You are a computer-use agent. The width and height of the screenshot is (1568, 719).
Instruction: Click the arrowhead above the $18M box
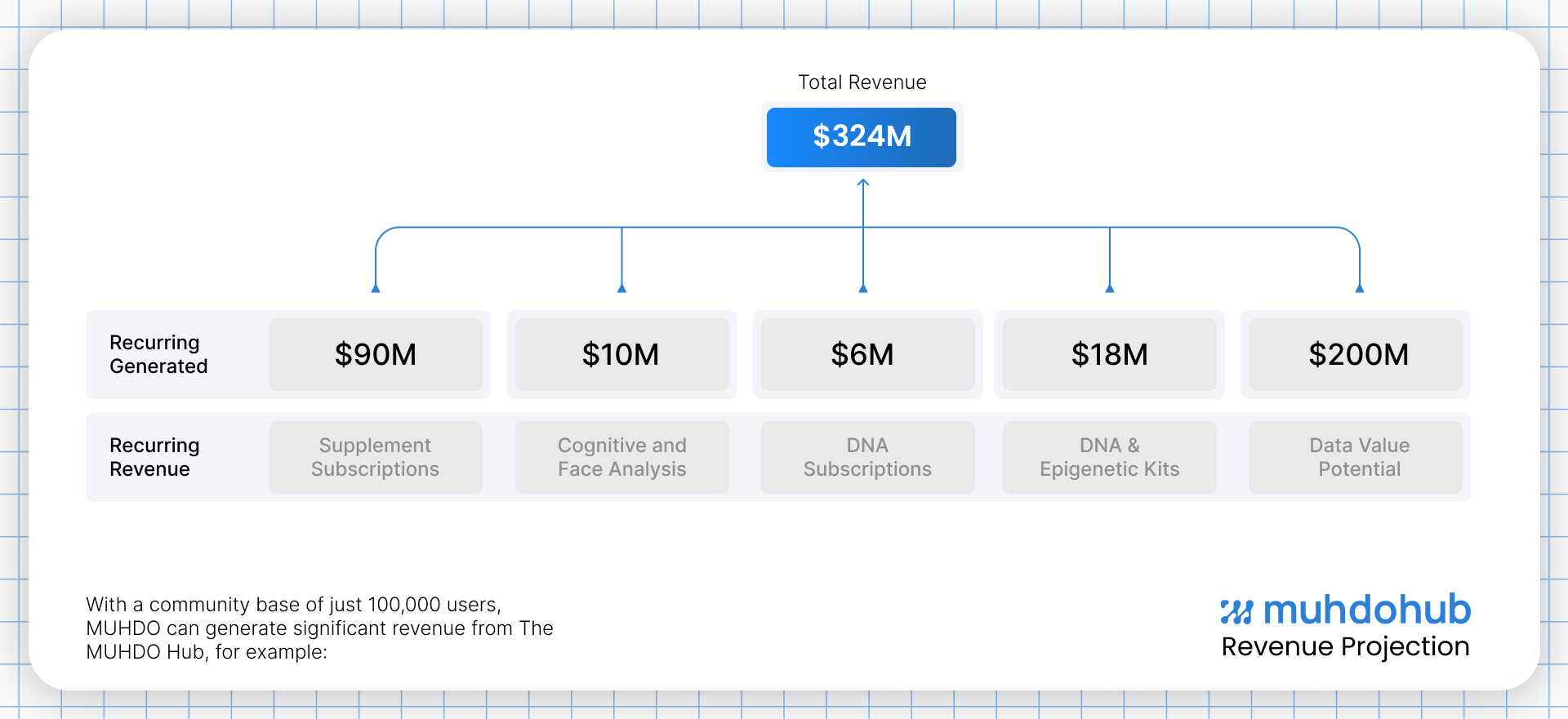pyautogui.click(x=1109, y=287)
